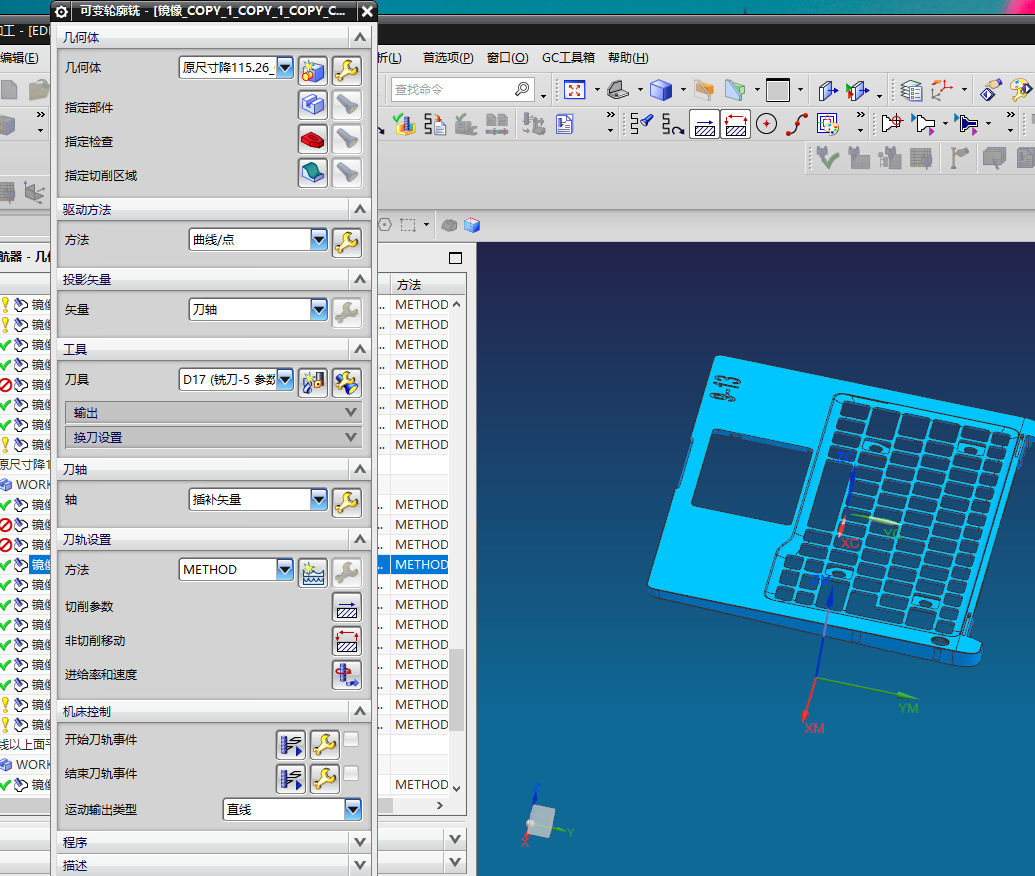
Task: Open 进给率和速度 feeds and speeds icon
Action: pos(346,675)
